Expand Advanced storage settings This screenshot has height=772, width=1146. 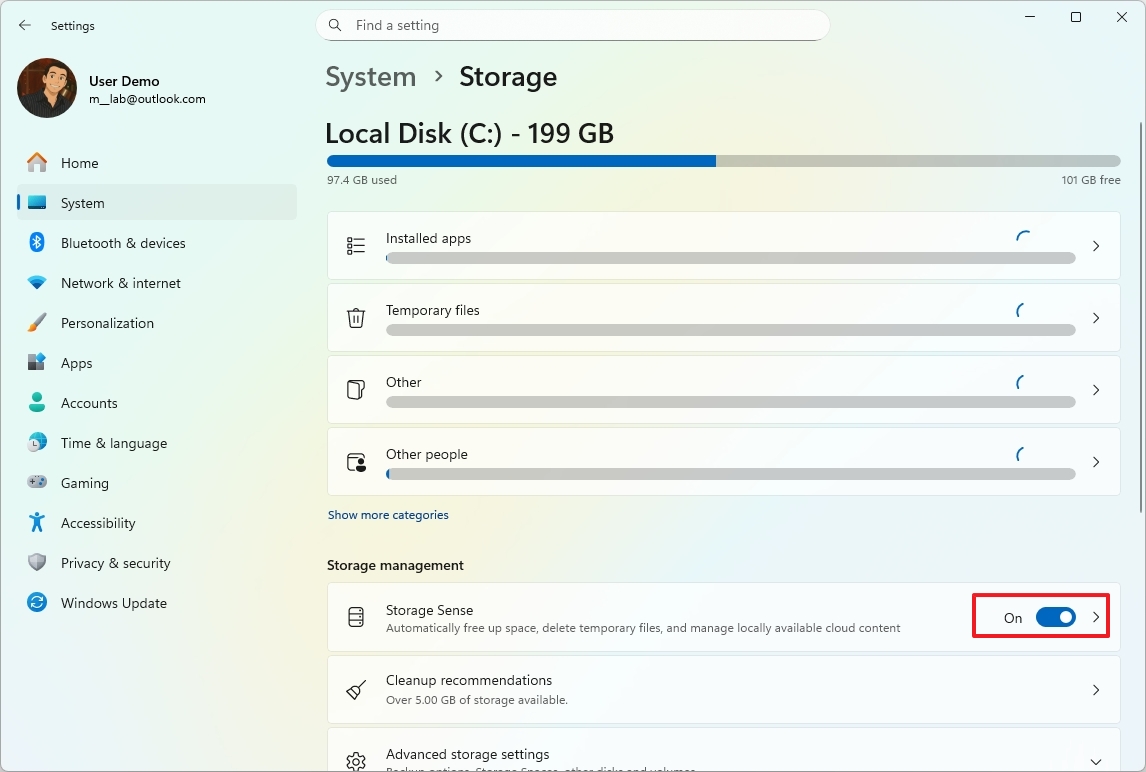[x=1096, y=761]
